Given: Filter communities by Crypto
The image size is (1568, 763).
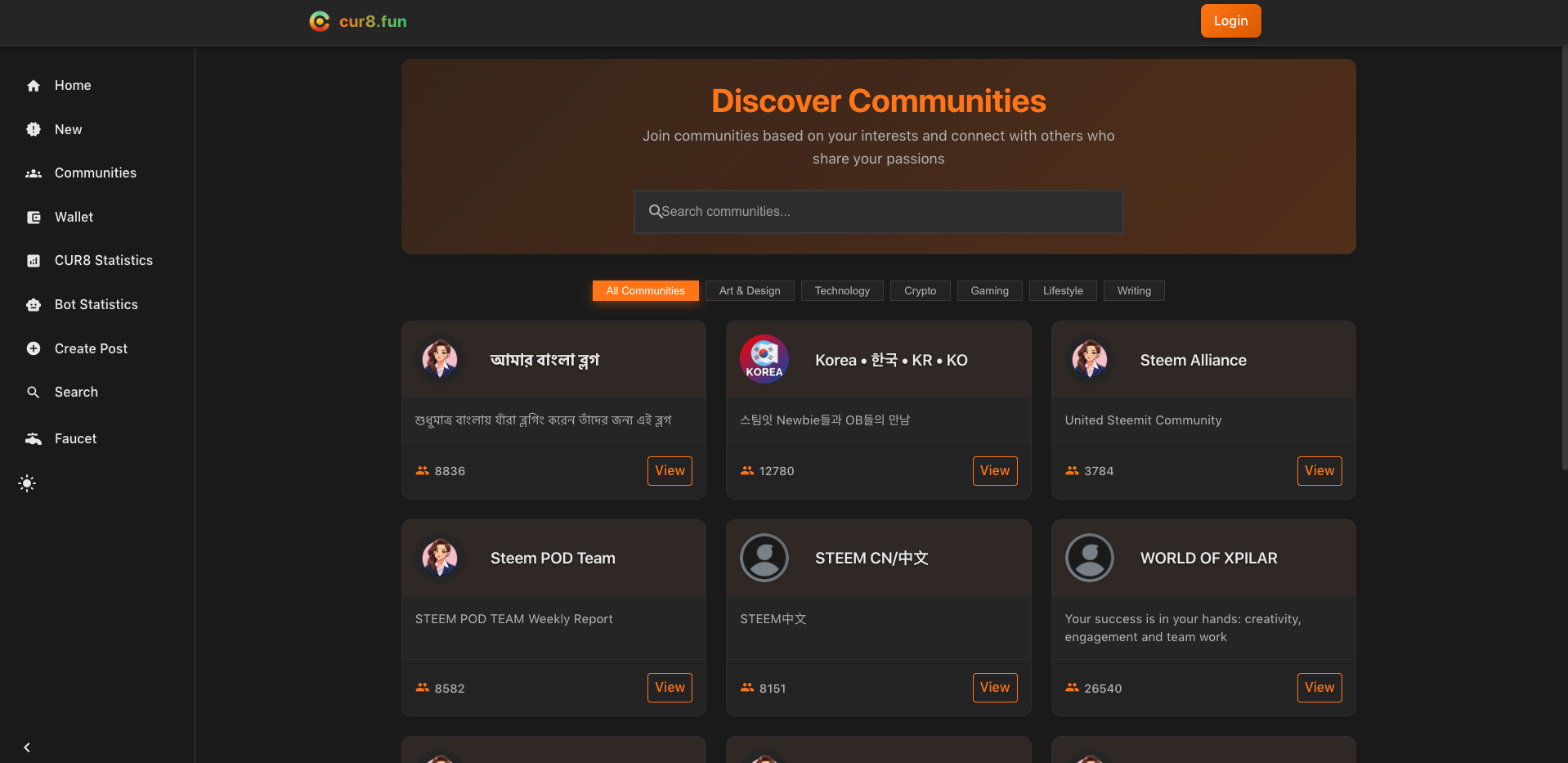Looking at the screenshot, I should coord(921,291).
